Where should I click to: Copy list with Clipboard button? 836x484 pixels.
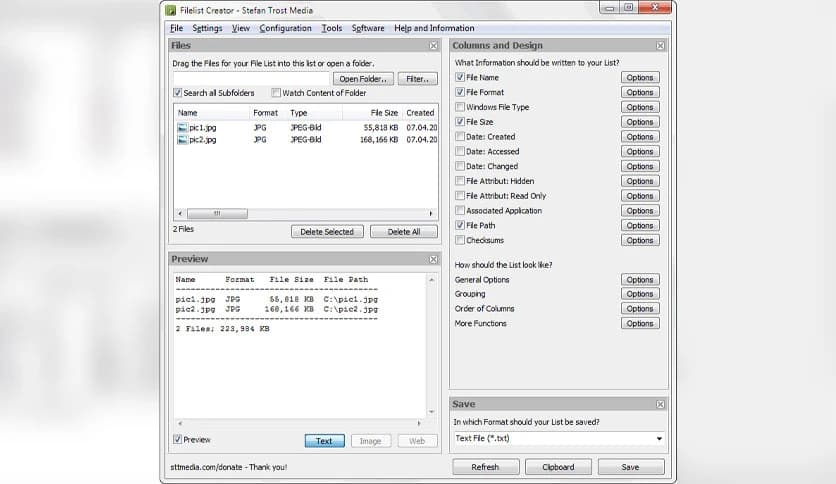(x=558, y=467)
